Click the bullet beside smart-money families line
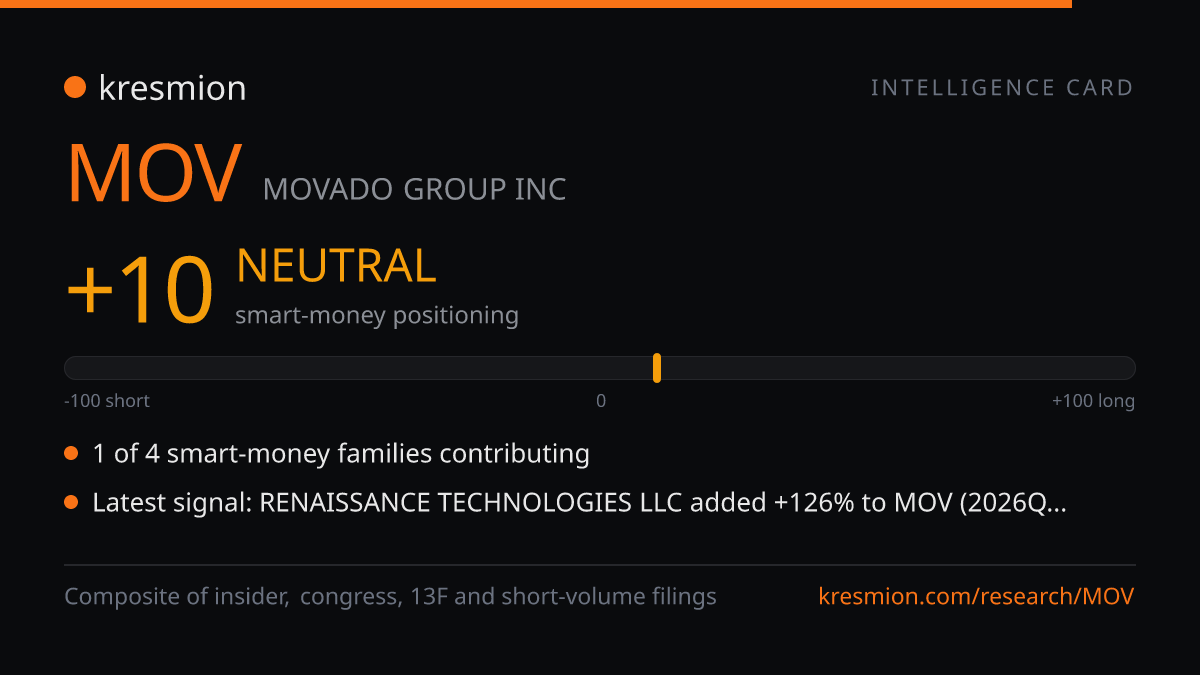 [71, 454]
